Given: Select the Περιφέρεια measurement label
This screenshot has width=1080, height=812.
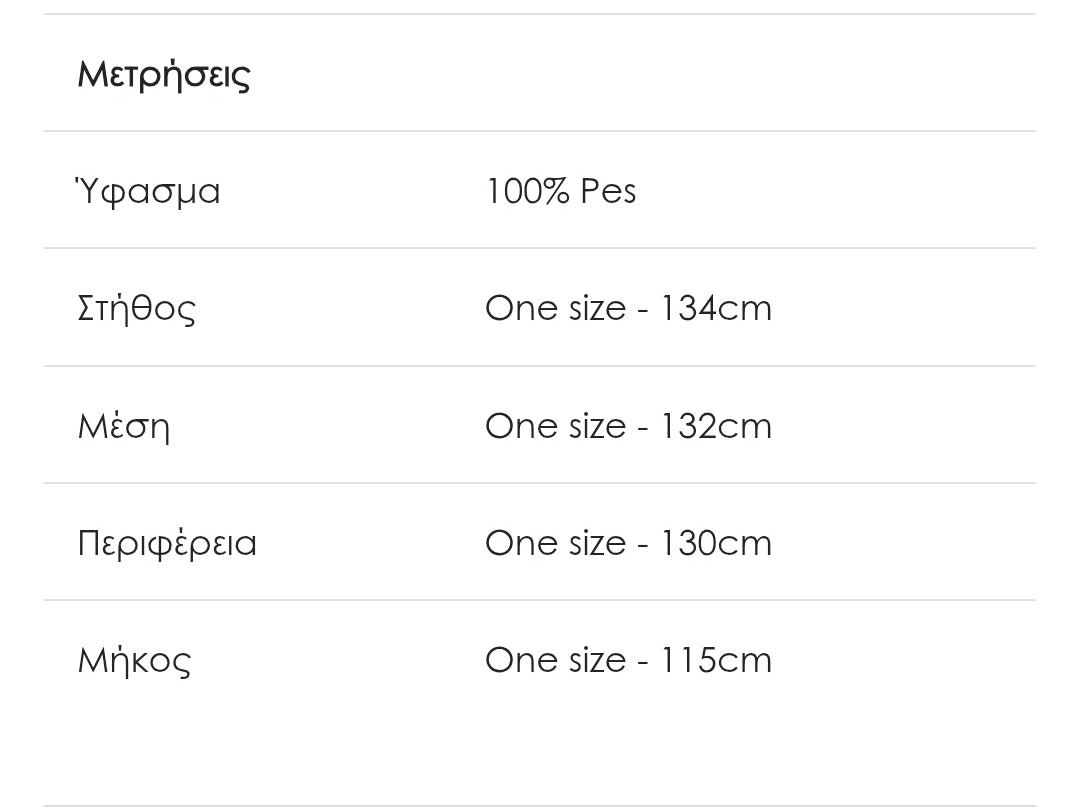Looking at the screenshot, I should click(x=167, y=543).
